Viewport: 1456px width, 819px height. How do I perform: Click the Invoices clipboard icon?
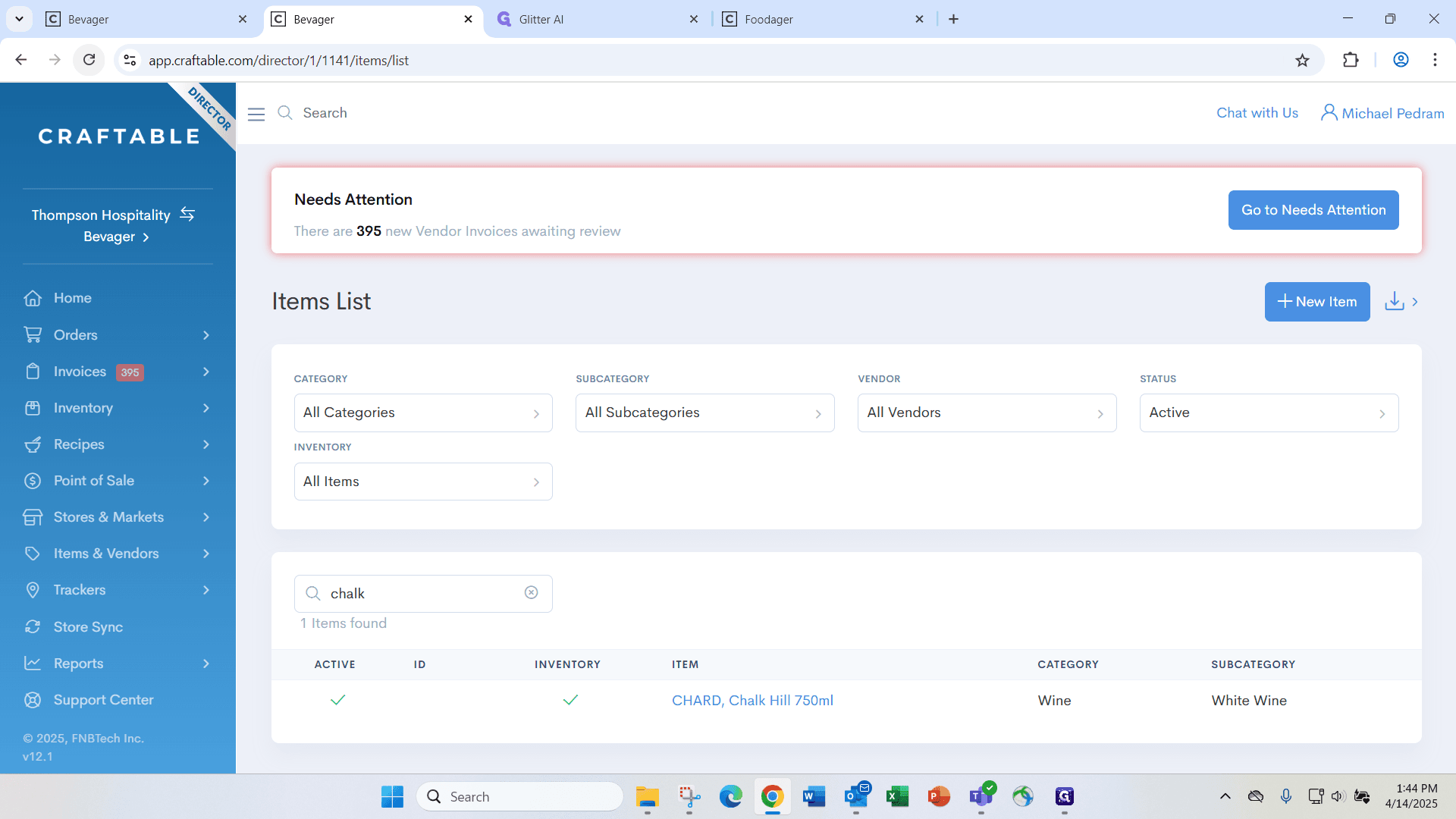[x=33, y=371]
